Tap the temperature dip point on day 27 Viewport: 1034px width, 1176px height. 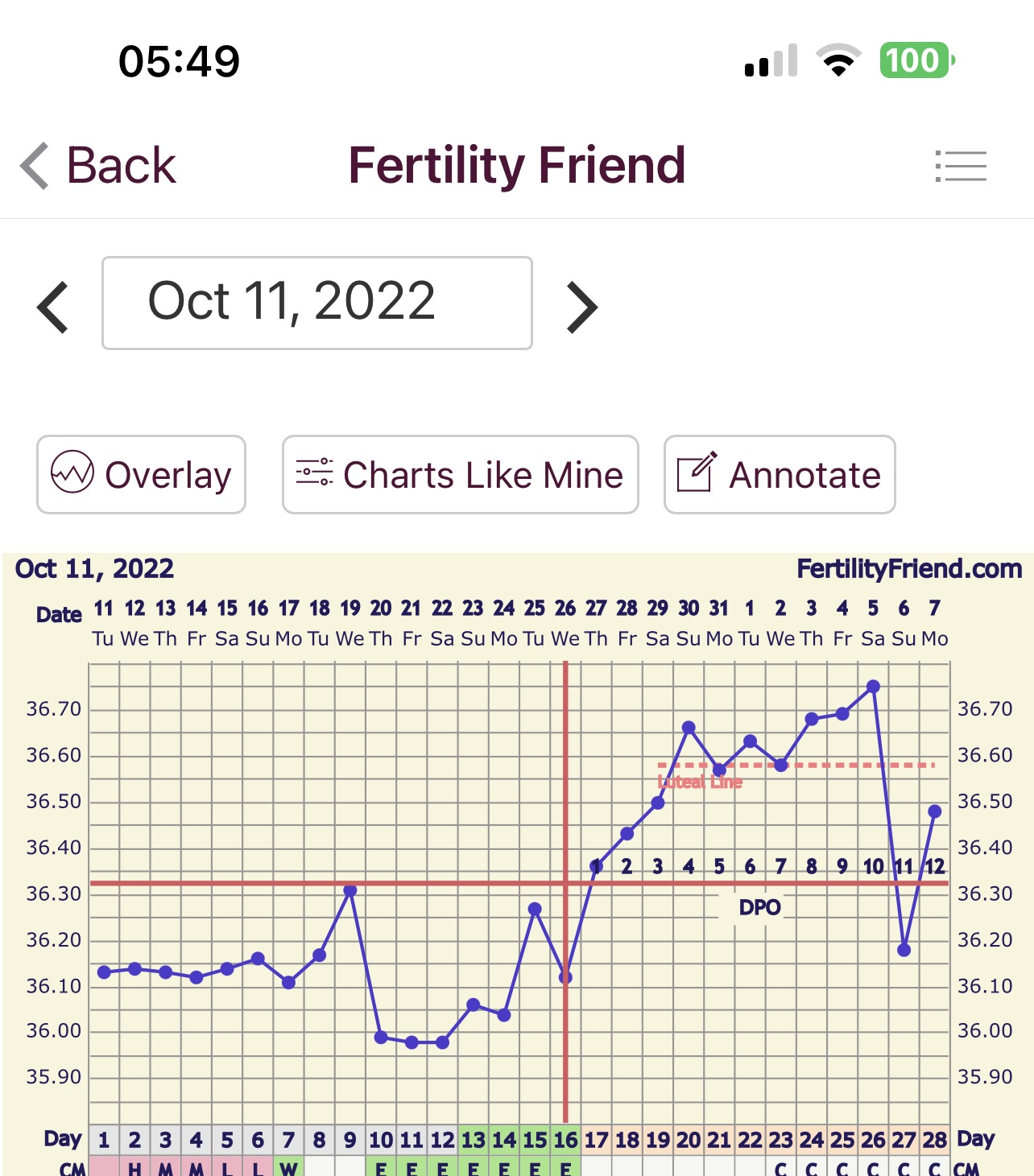[x=904, y=950]
